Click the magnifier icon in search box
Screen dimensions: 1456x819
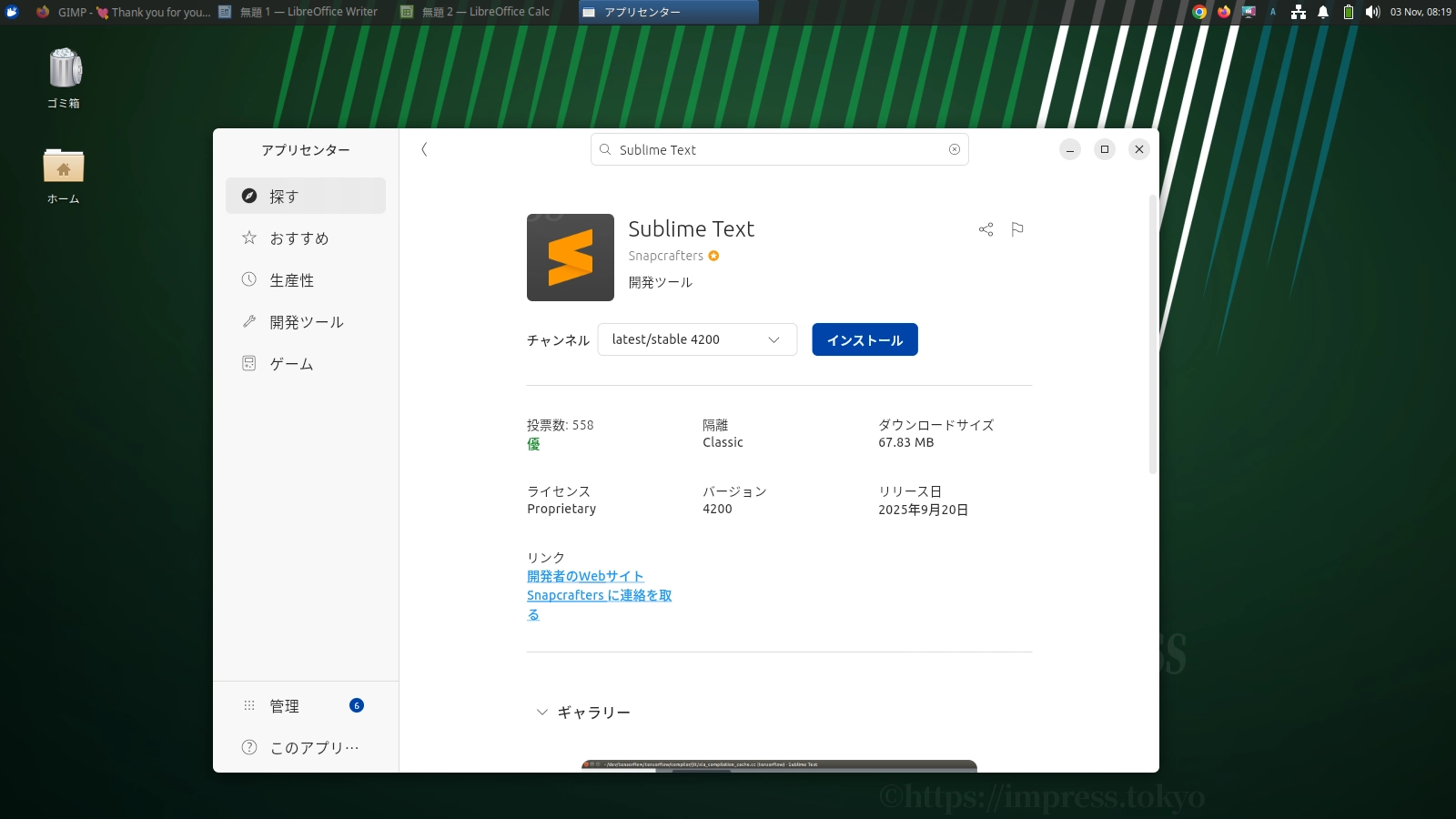point(605,149)
